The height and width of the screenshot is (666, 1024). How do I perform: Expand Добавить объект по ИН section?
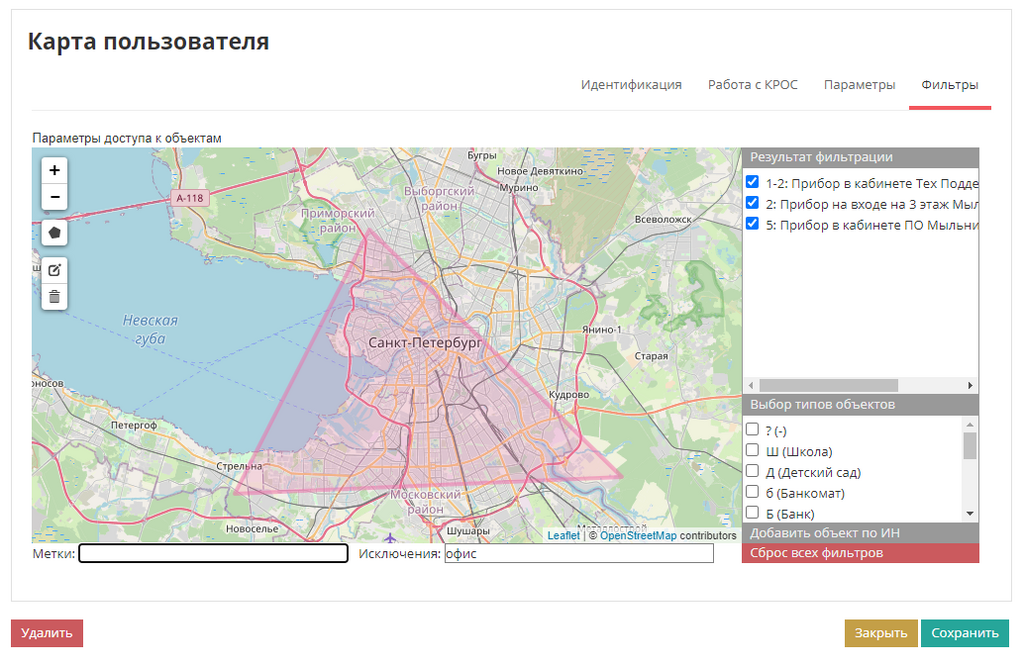(x=860, y=533)
